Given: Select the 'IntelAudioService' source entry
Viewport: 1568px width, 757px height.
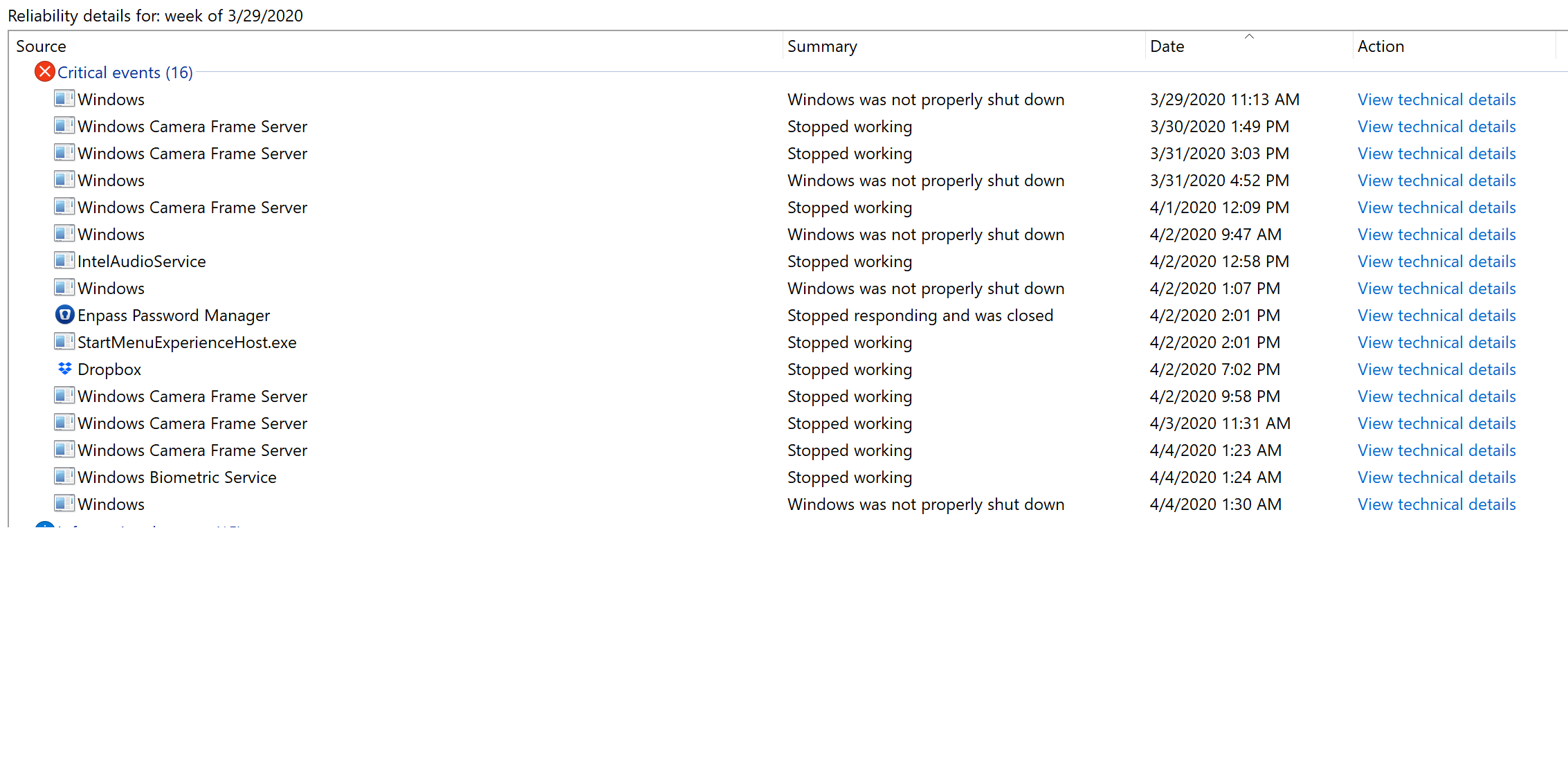Looking at the screenshot, I should pyautogui.click(x=142, y=262).
